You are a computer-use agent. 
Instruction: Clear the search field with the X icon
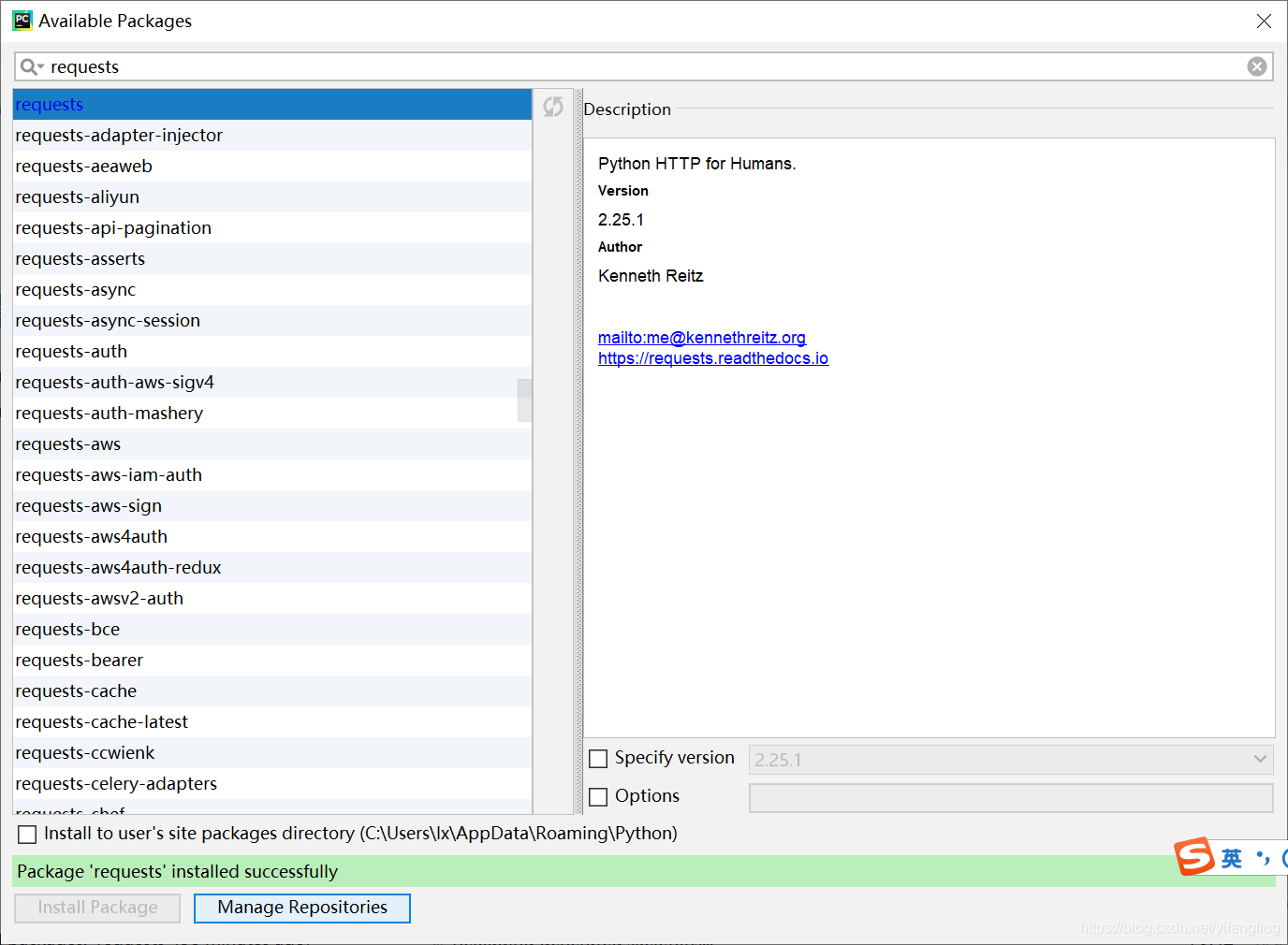point(1257,66)
